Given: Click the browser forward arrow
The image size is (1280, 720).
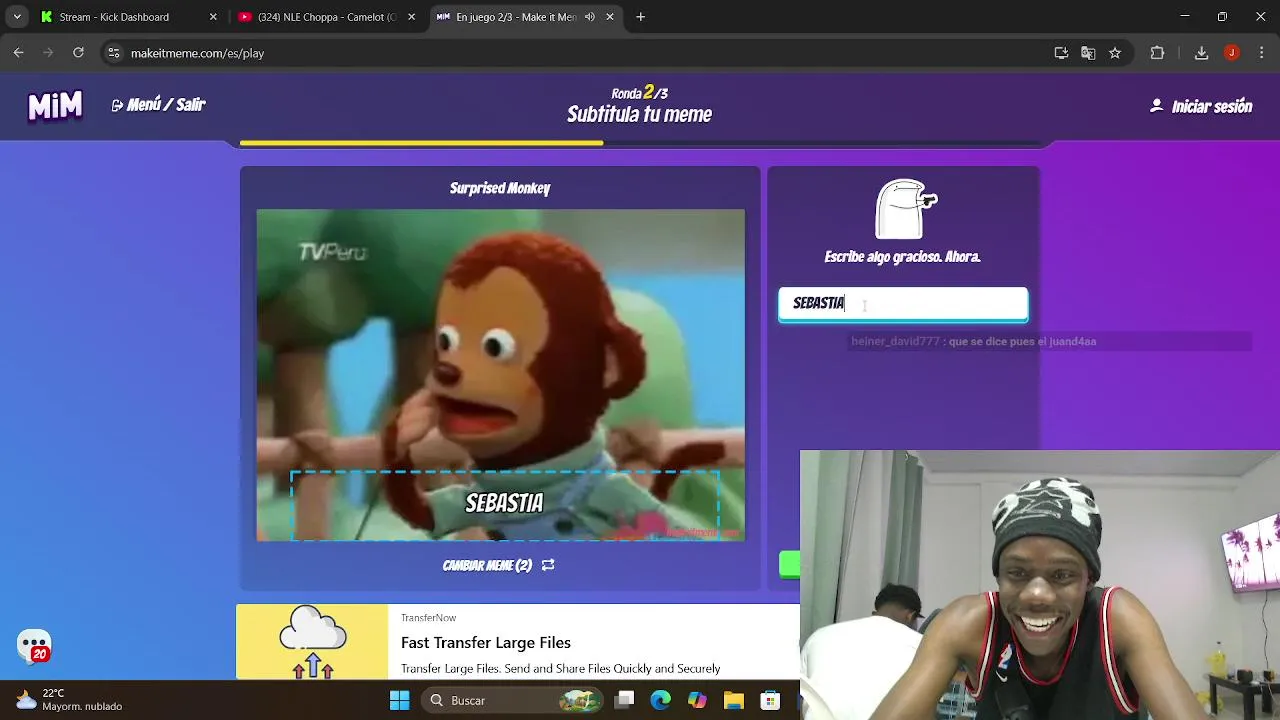Looking at the screenshot, I should [x=49, y=53].
